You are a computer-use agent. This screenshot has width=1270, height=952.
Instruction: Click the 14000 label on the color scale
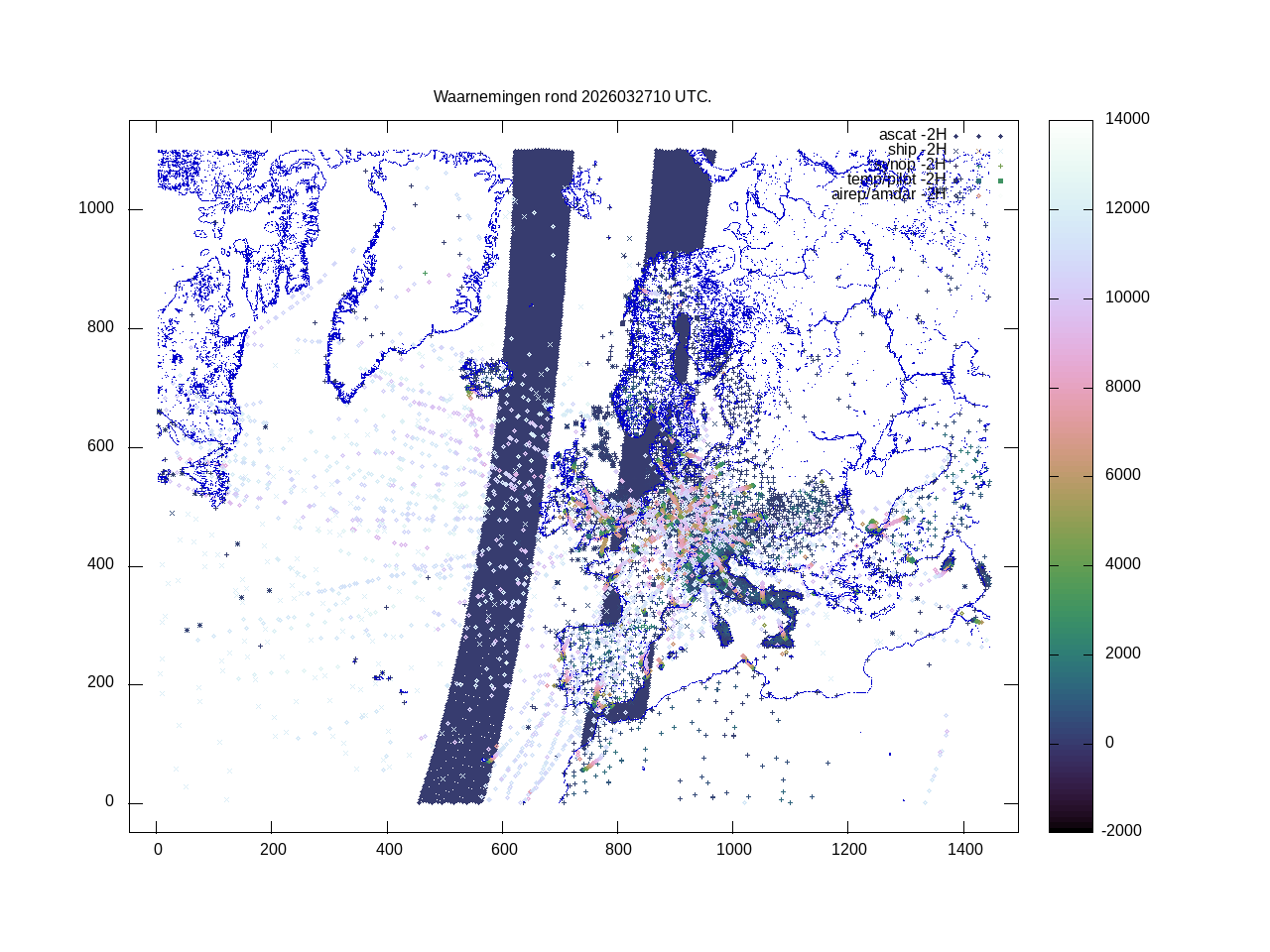[1127, 119]
